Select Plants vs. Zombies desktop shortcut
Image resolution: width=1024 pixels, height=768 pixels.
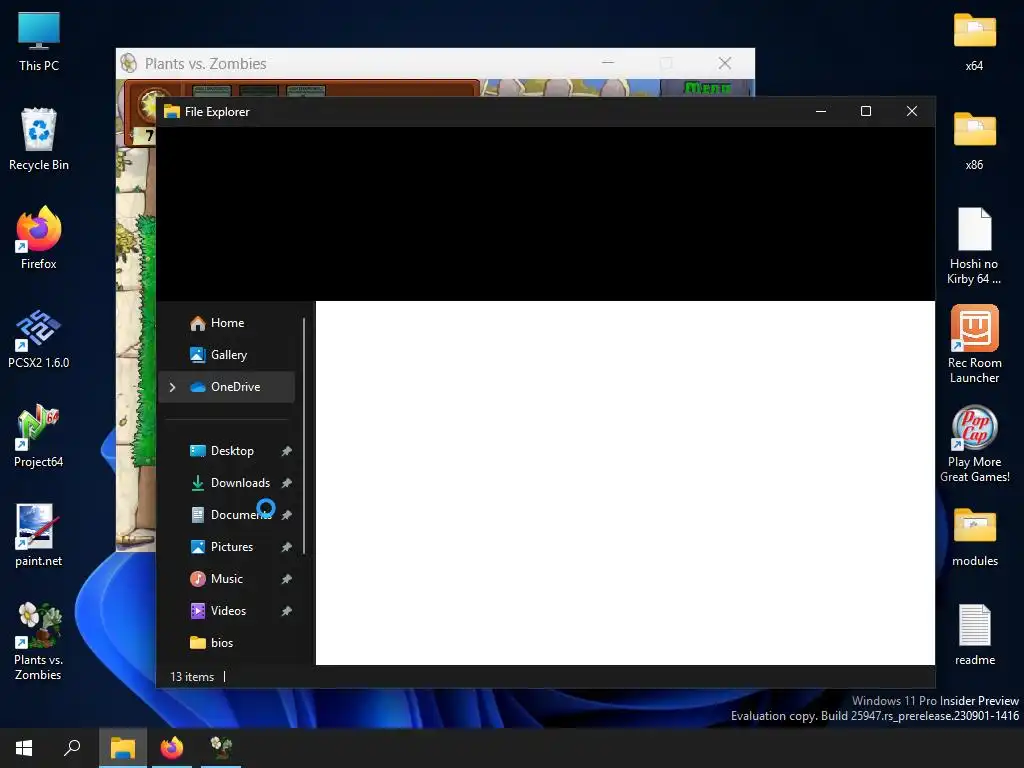click(x=39, y=641)
